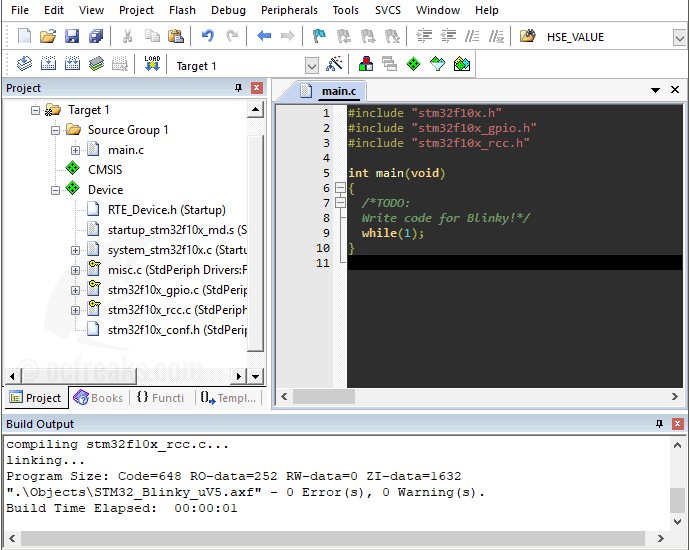
Task: Build the target with the Build icon
Action: pyautogui.click(x=48, y=65)
